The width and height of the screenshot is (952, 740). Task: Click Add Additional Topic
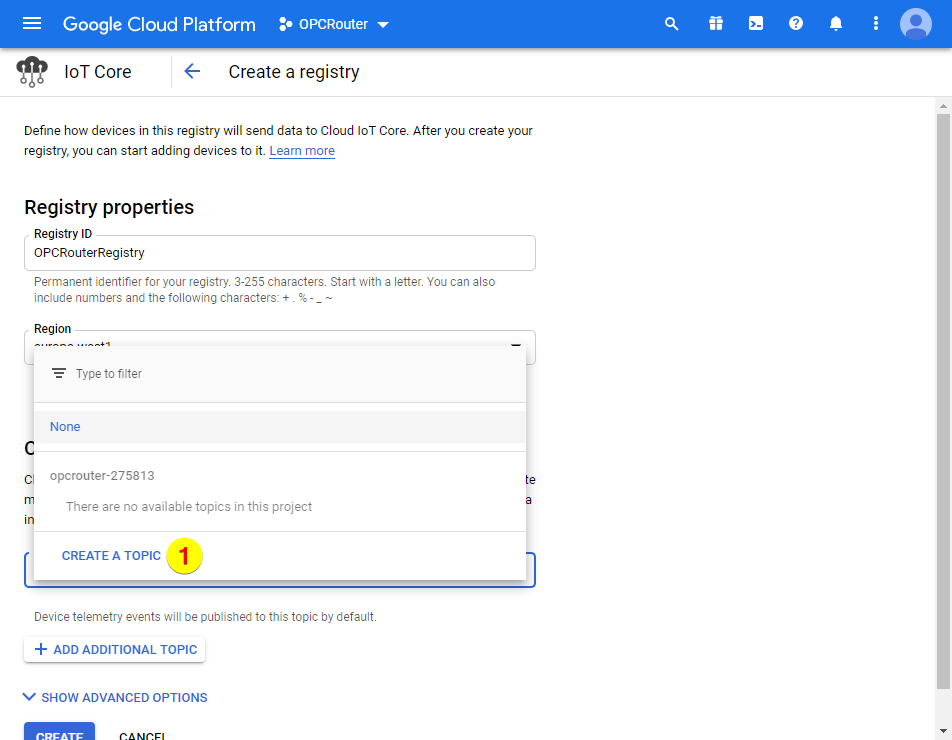pyautogui.click(x=114, y=649)
